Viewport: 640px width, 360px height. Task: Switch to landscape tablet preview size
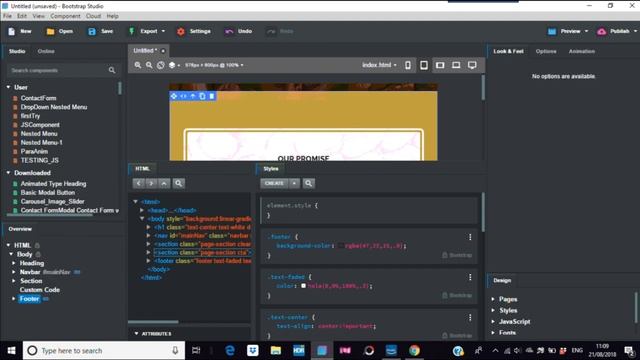[440, 65]
